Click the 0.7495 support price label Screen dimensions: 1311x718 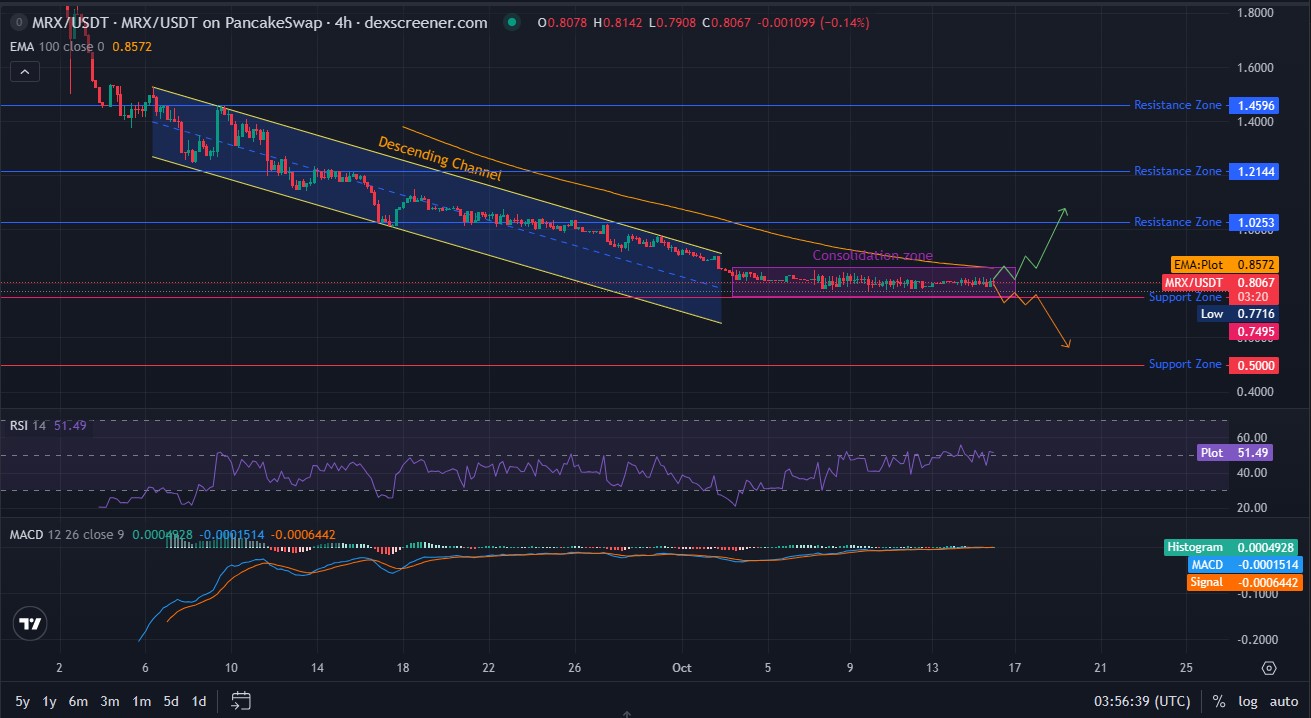coord(1256,331)
